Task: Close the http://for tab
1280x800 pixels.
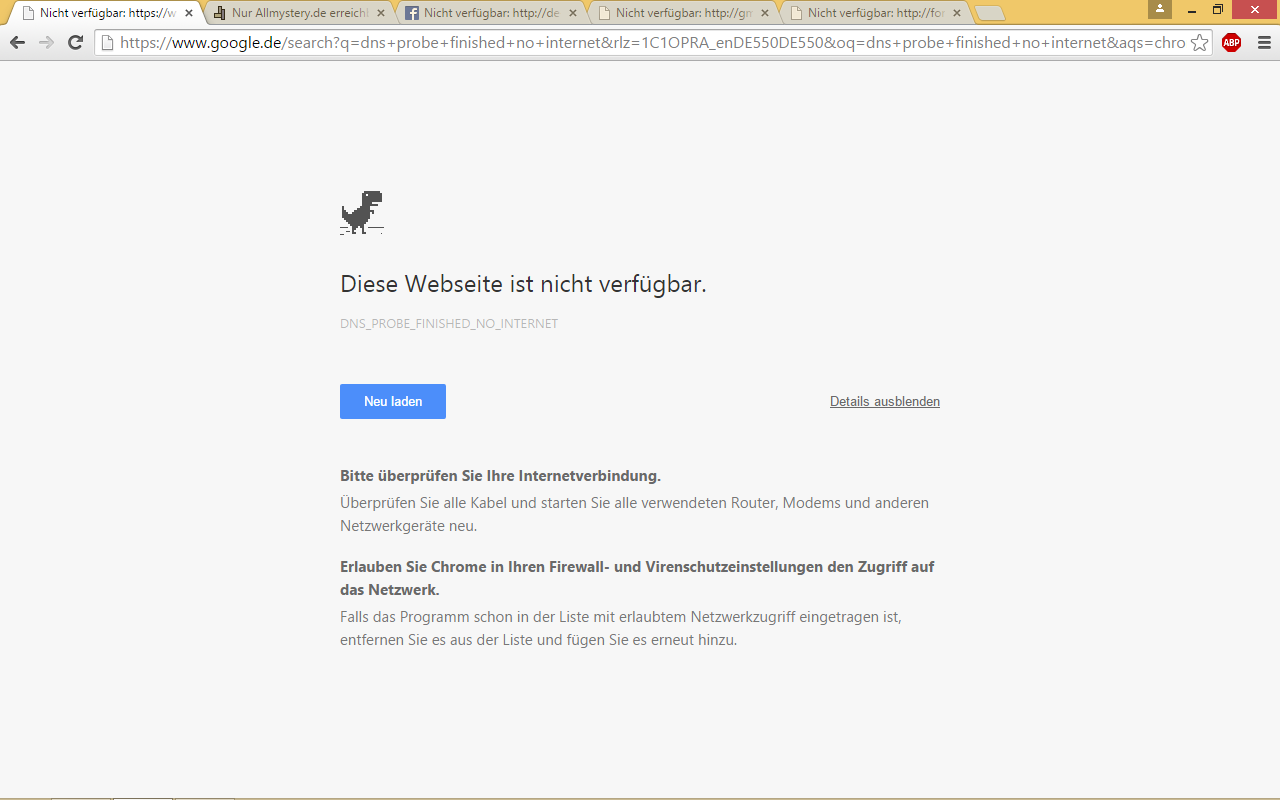Action: click(x=957, y=14)
